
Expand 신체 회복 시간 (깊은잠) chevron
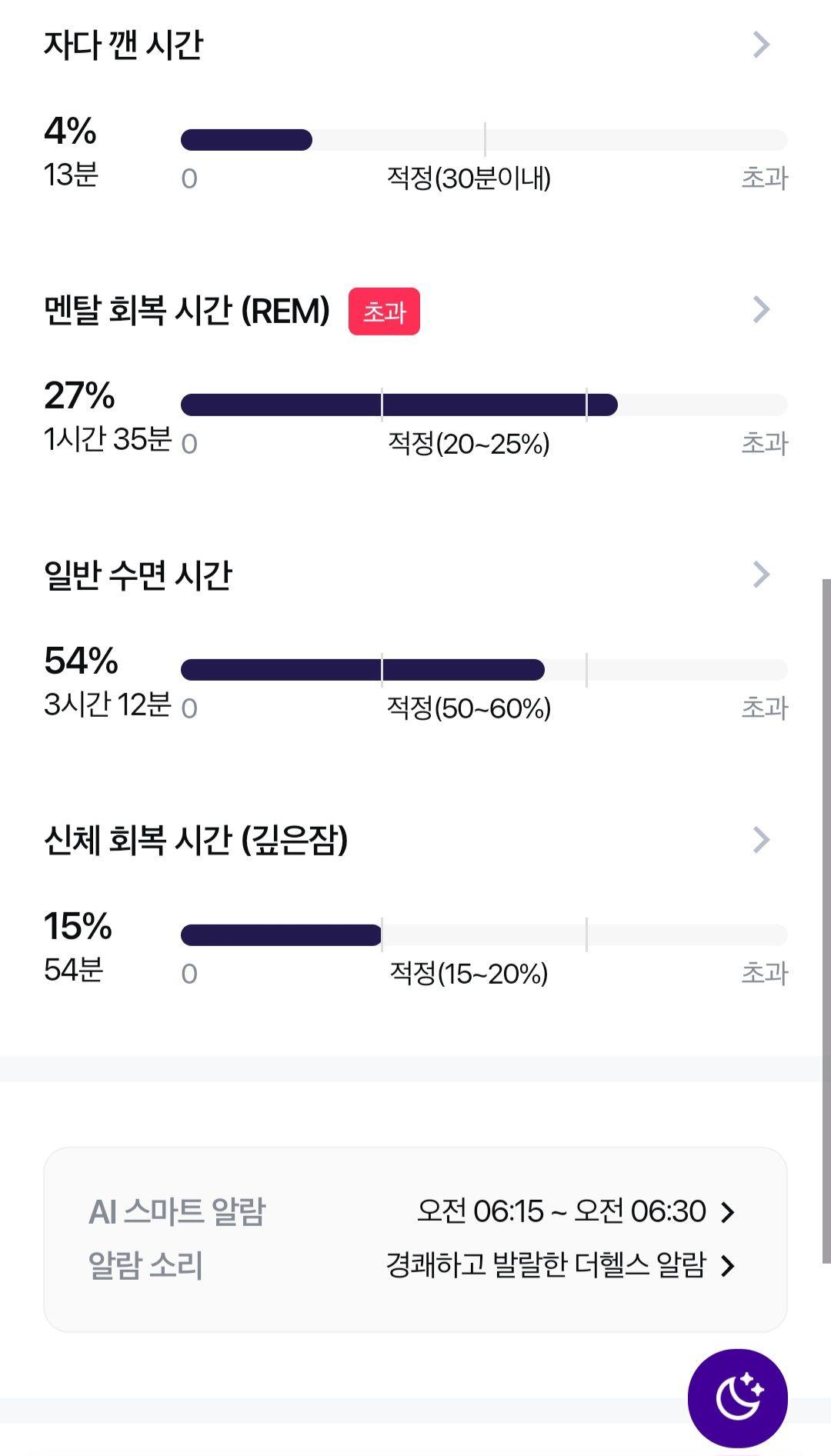[x=761, y=840]
